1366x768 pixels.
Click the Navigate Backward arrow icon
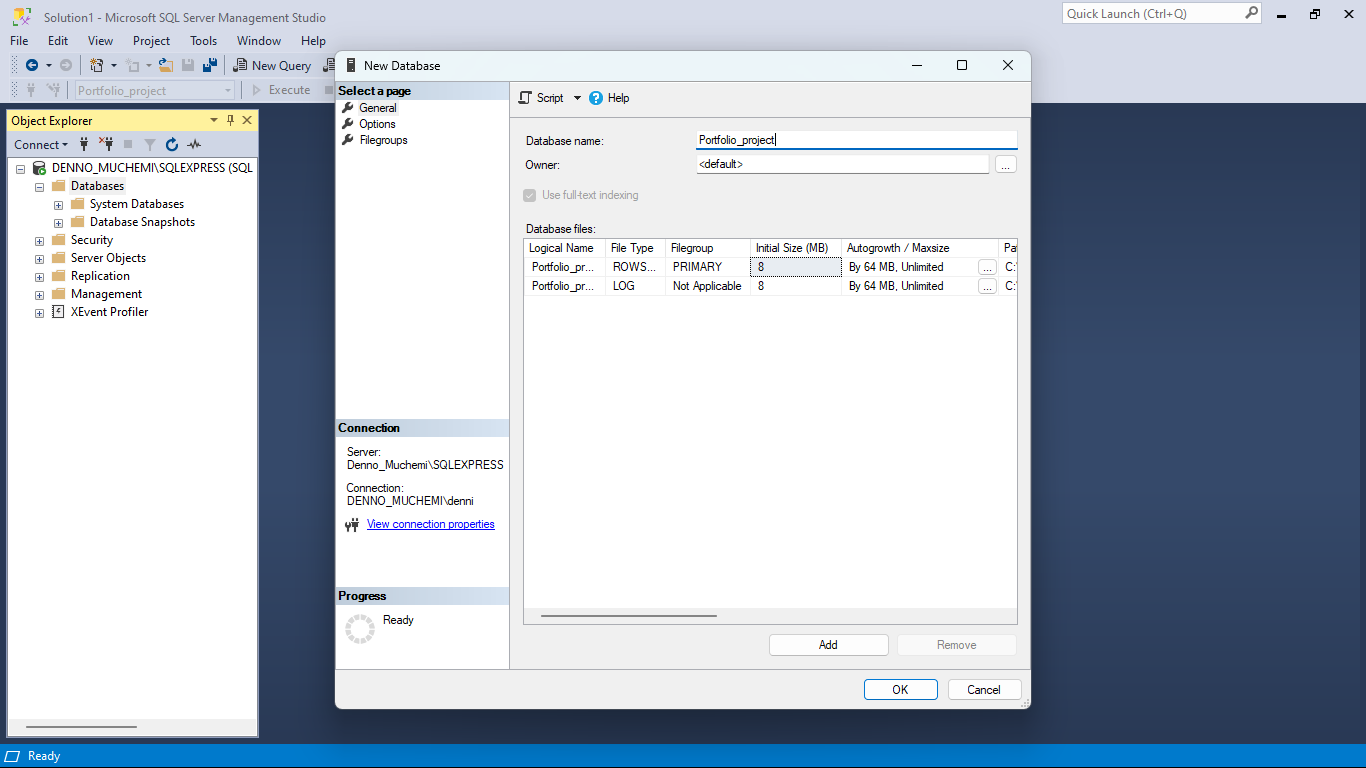coord(32,65)
